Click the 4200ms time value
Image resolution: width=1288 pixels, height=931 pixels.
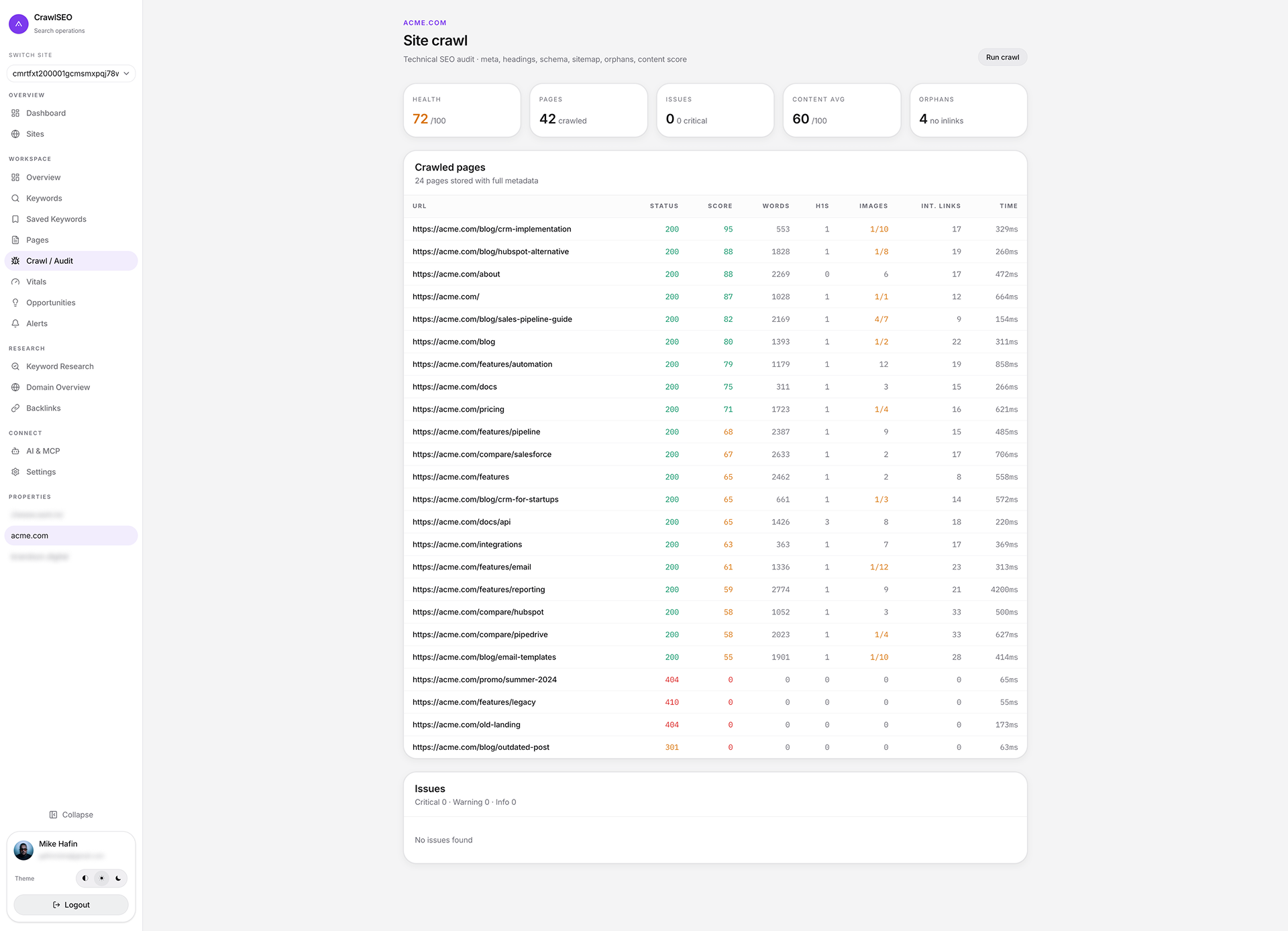[1004, 590]
